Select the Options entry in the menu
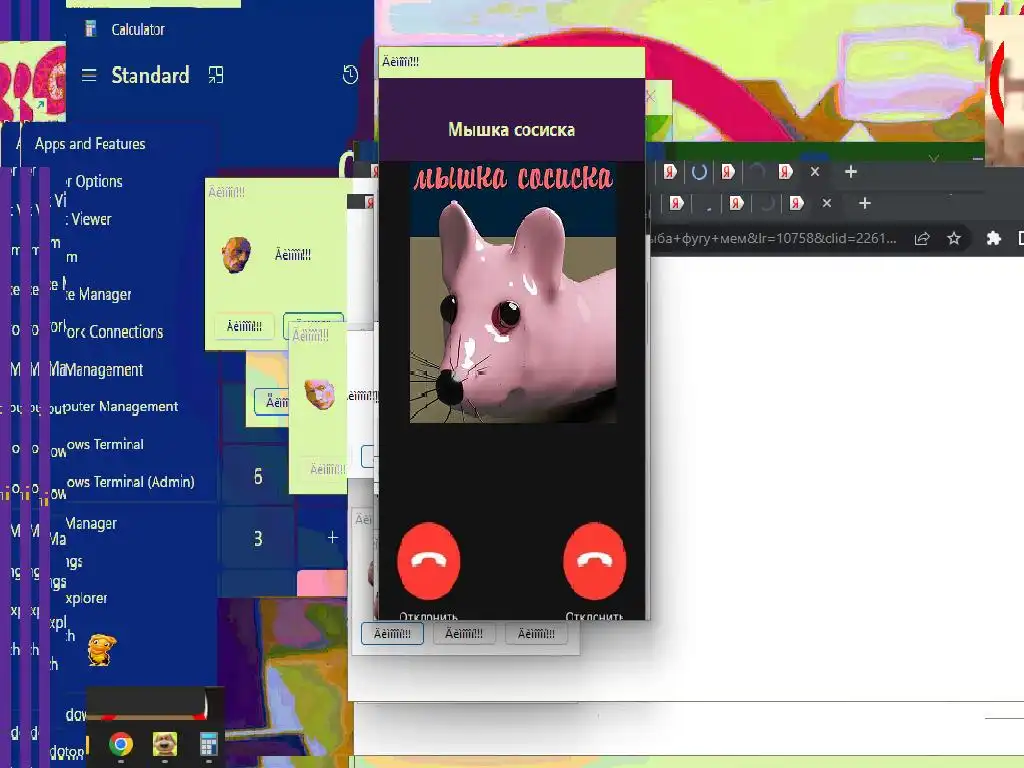The width and height of the screenshot is (1024, 768). [x=95, y=182]
